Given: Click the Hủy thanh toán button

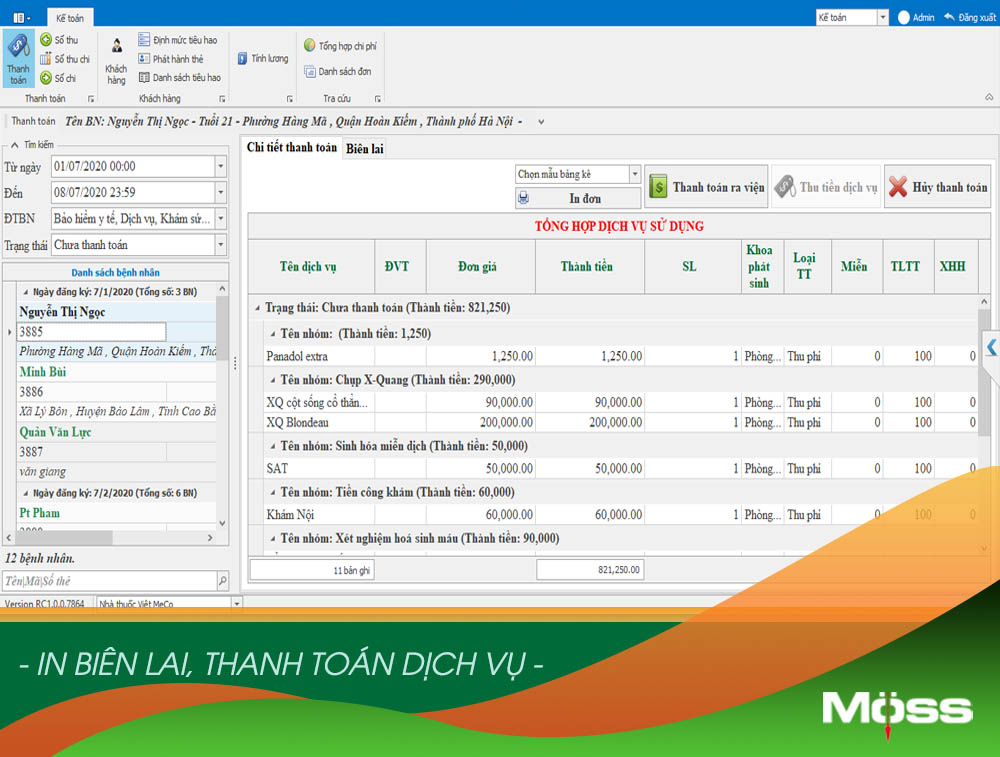Looking at the screenshot, I should 937,187.
